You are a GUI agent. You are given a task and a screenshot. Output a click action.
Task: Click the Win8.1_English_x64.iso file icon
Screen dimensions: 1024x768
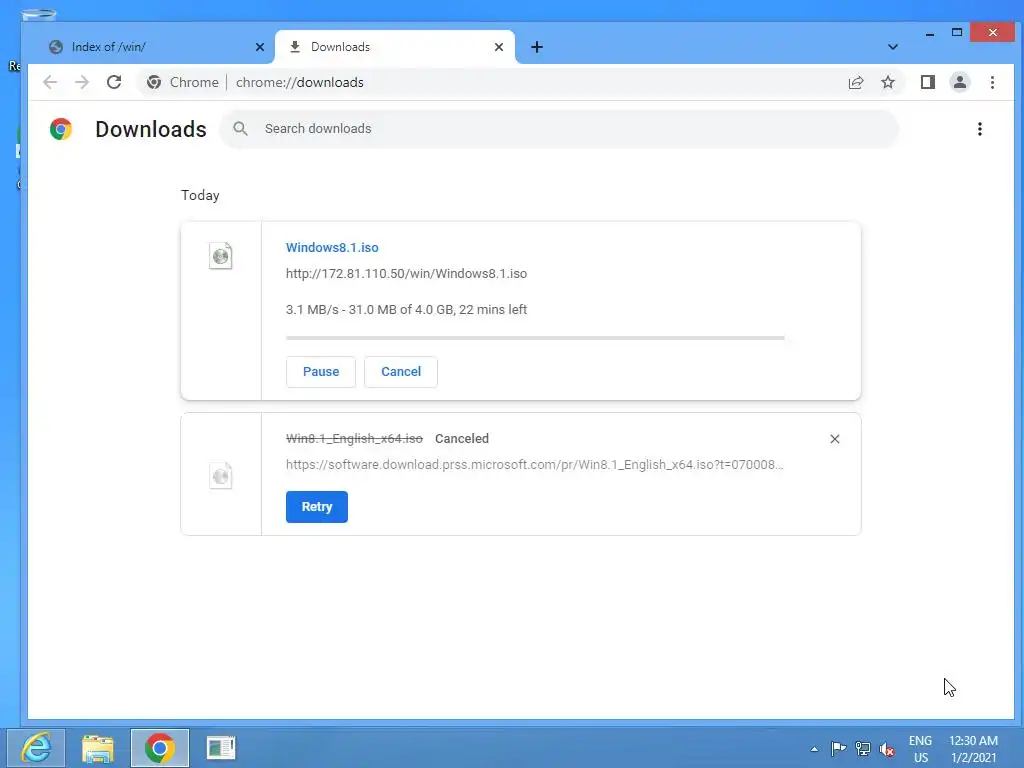pyautogui.click(x=221, y=475)
